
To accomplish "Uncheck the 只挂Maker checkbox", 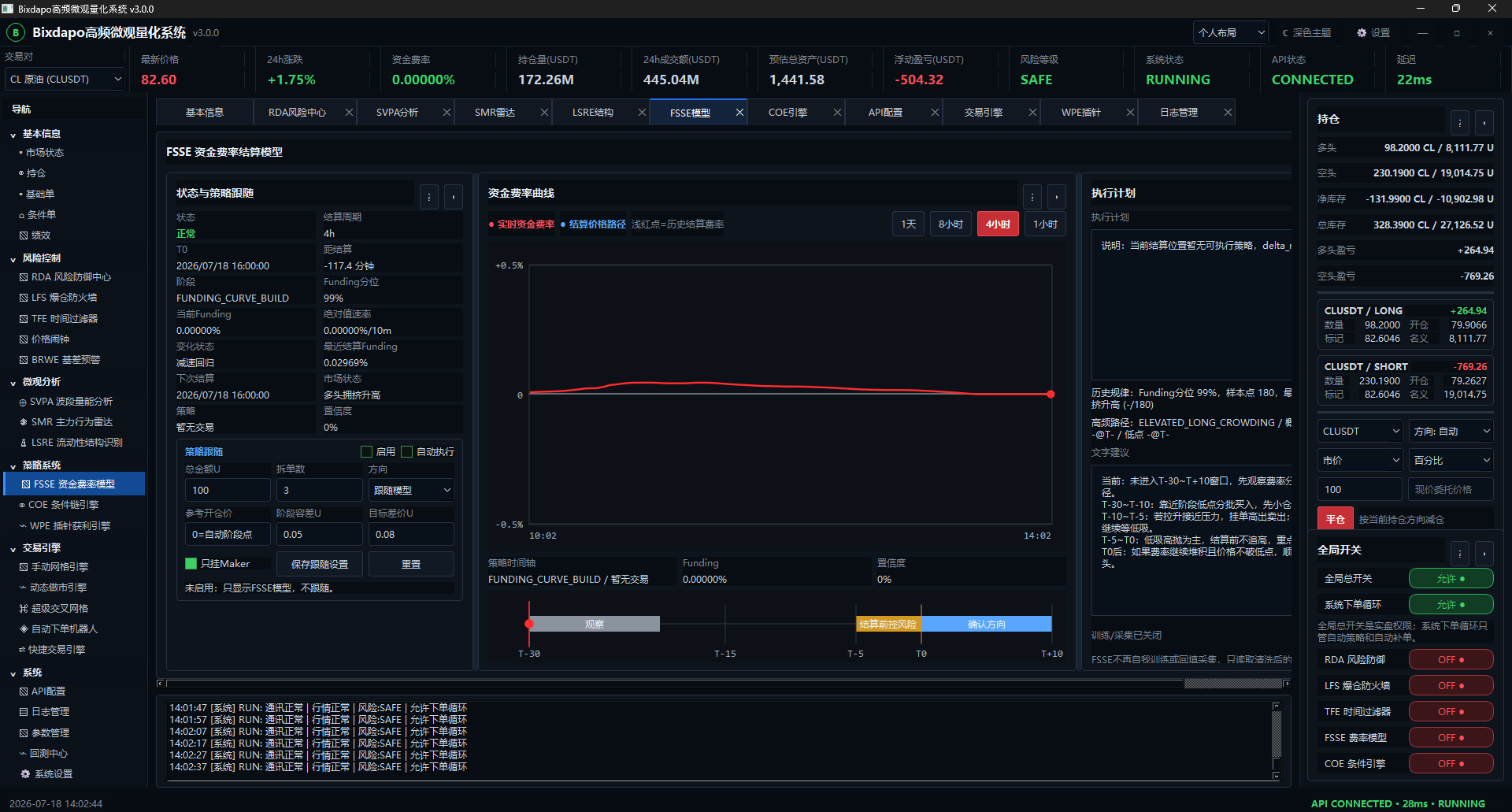I will pos(191,564).
